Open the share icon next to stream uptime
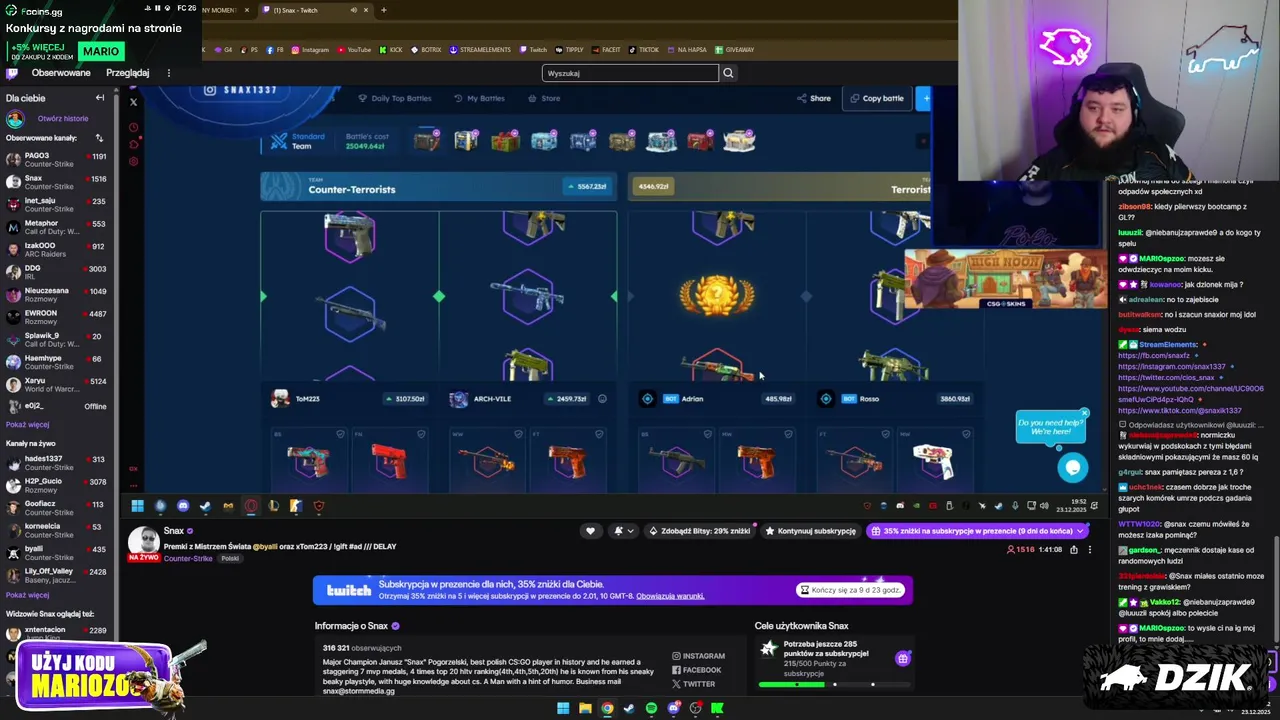 [1074, 549]
